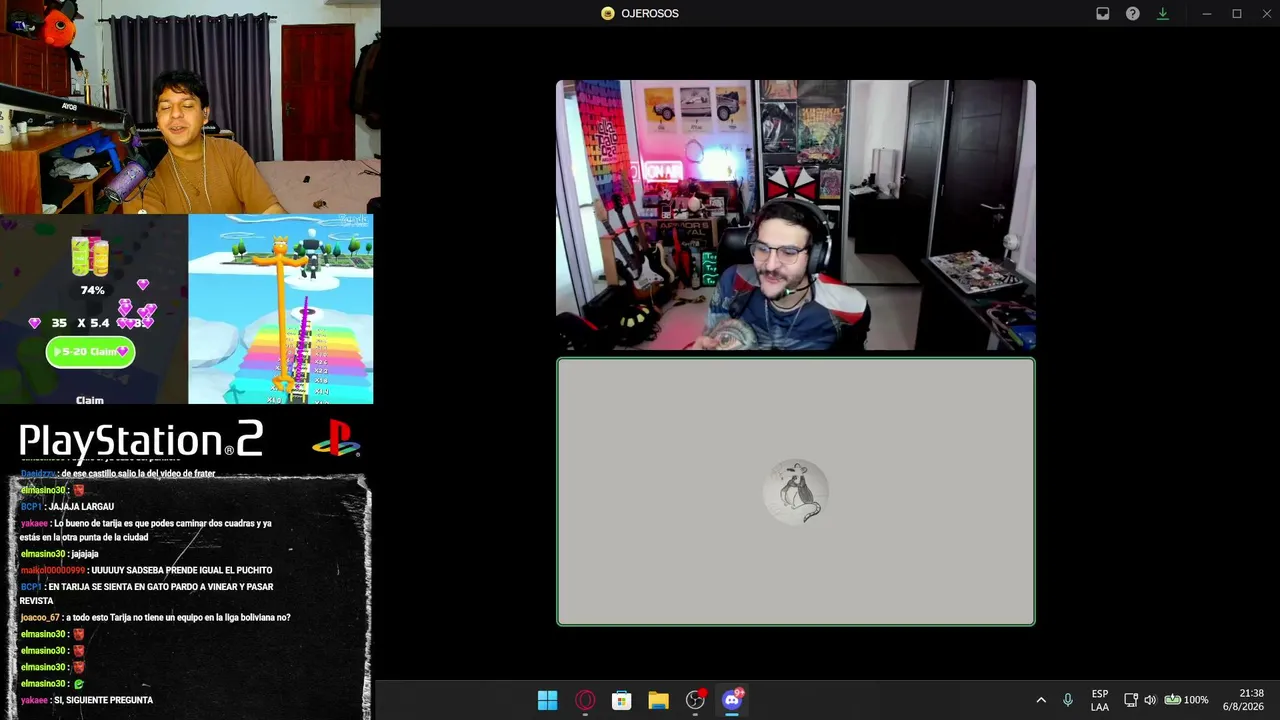Minimize the Discord window
Image resolution: width=1280 pixels, height=720 pixels.
(1207, 14)
